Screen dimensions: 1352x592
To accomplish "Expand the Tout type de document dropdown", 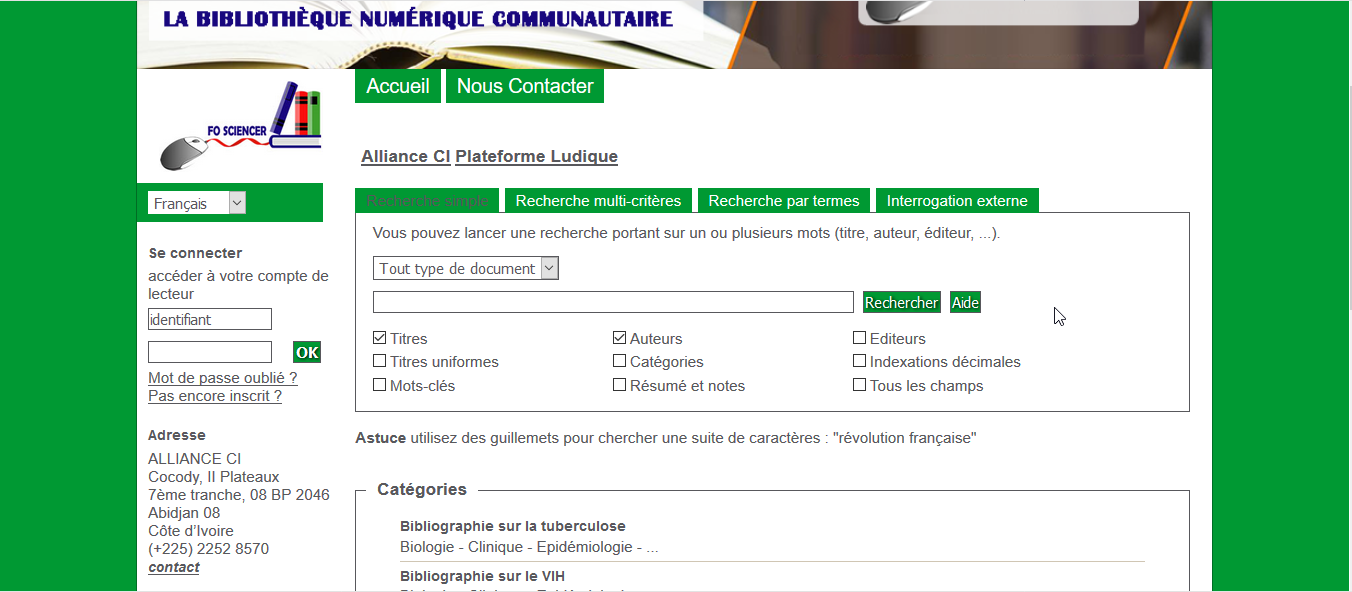I will pos(465,268).
